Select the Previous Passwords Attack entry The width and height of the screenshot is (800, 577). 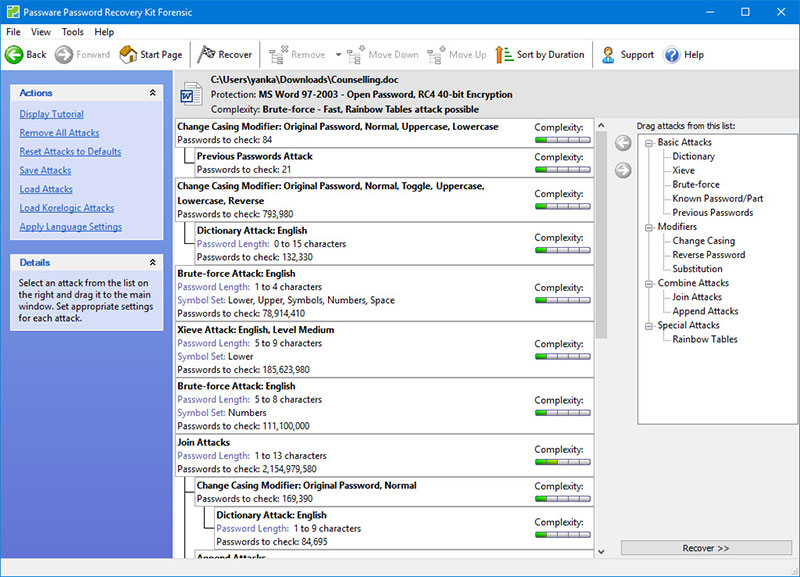point(394,163)
